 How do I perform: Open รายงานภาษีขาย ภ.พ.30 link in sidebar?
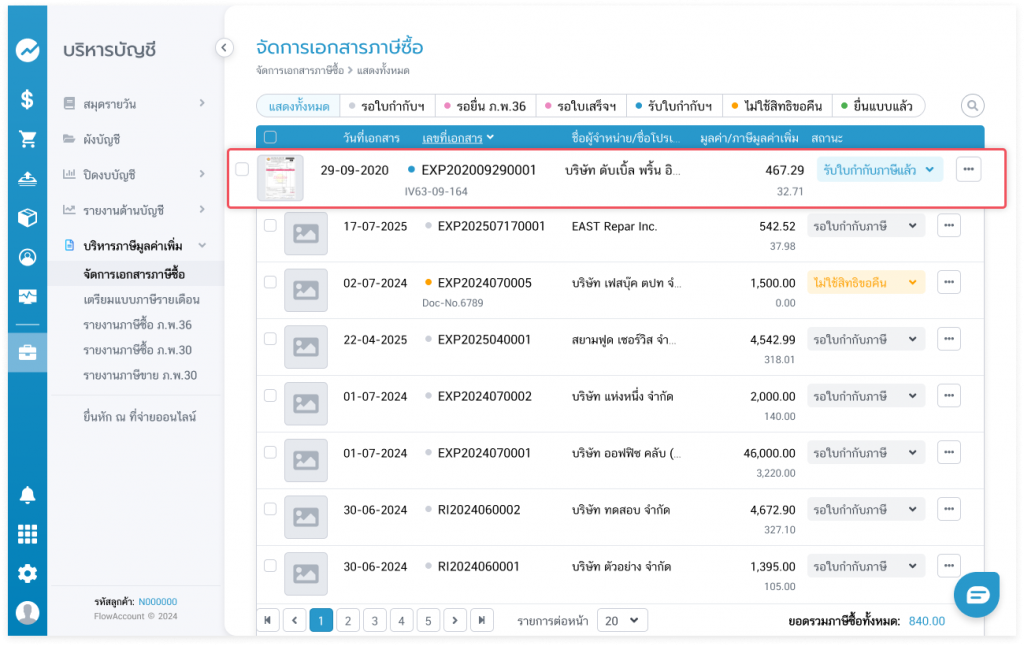pyautogui.click(x=140, y=375)
